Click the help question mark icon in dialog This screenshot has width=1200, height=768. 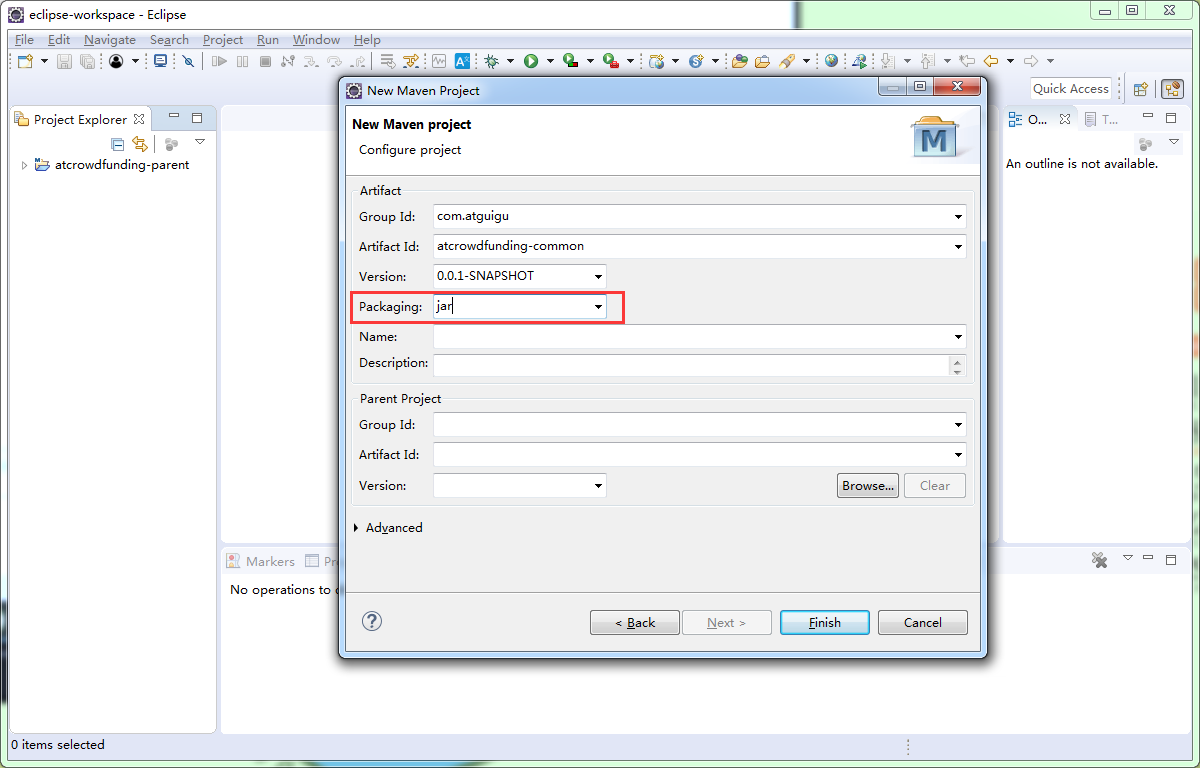coord(371,621)
